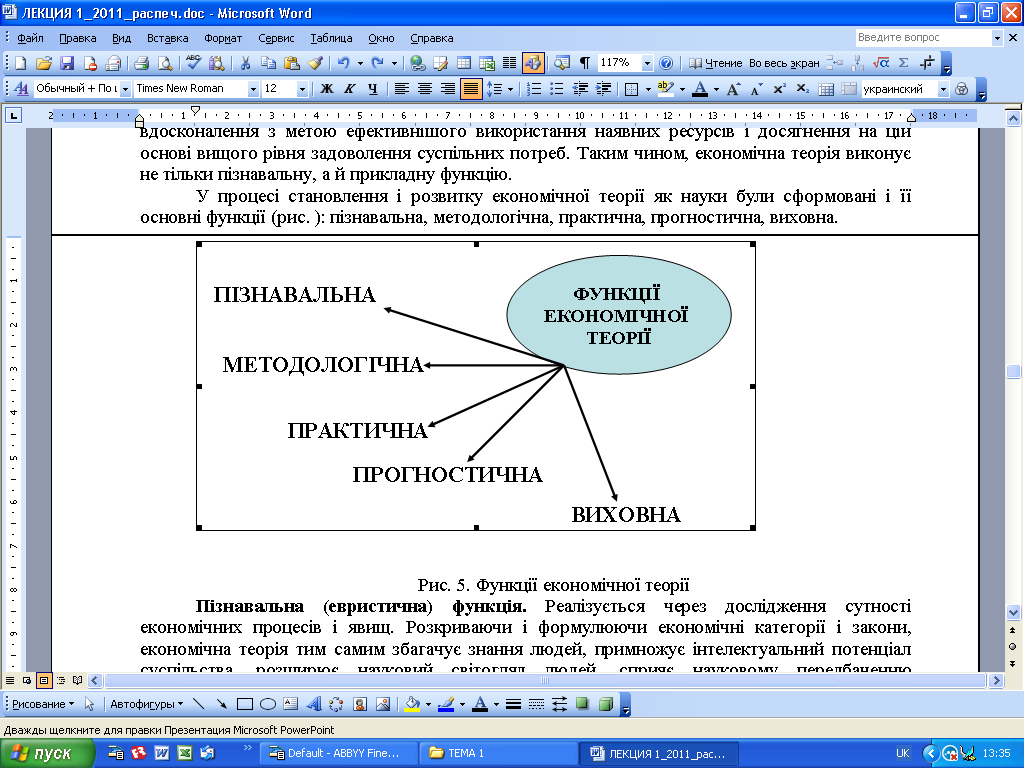Open a file with folder icon

coord(43,63)
